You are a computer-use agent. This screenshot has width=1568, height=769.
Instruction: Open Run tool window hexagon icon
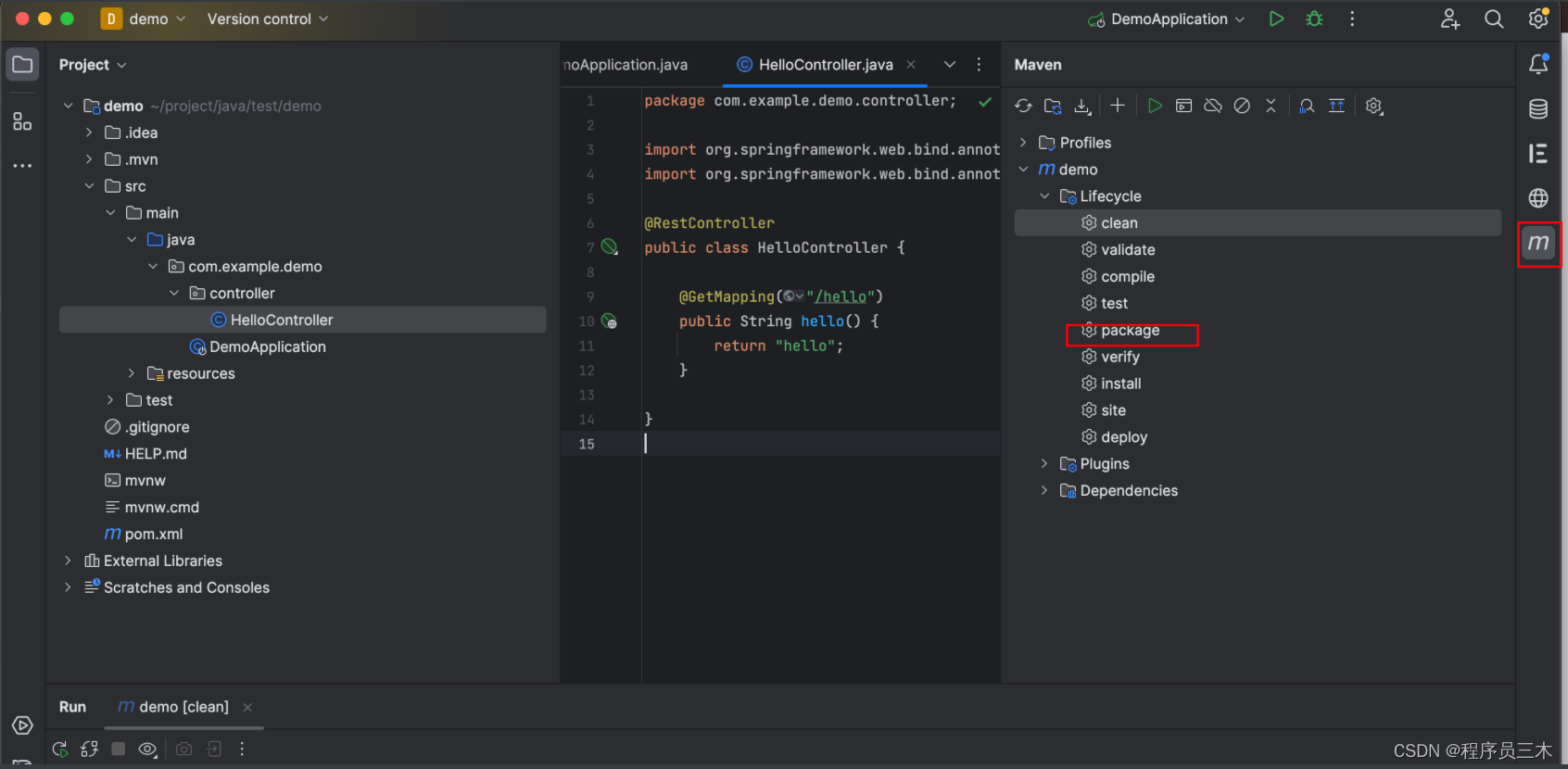(22, 725)
